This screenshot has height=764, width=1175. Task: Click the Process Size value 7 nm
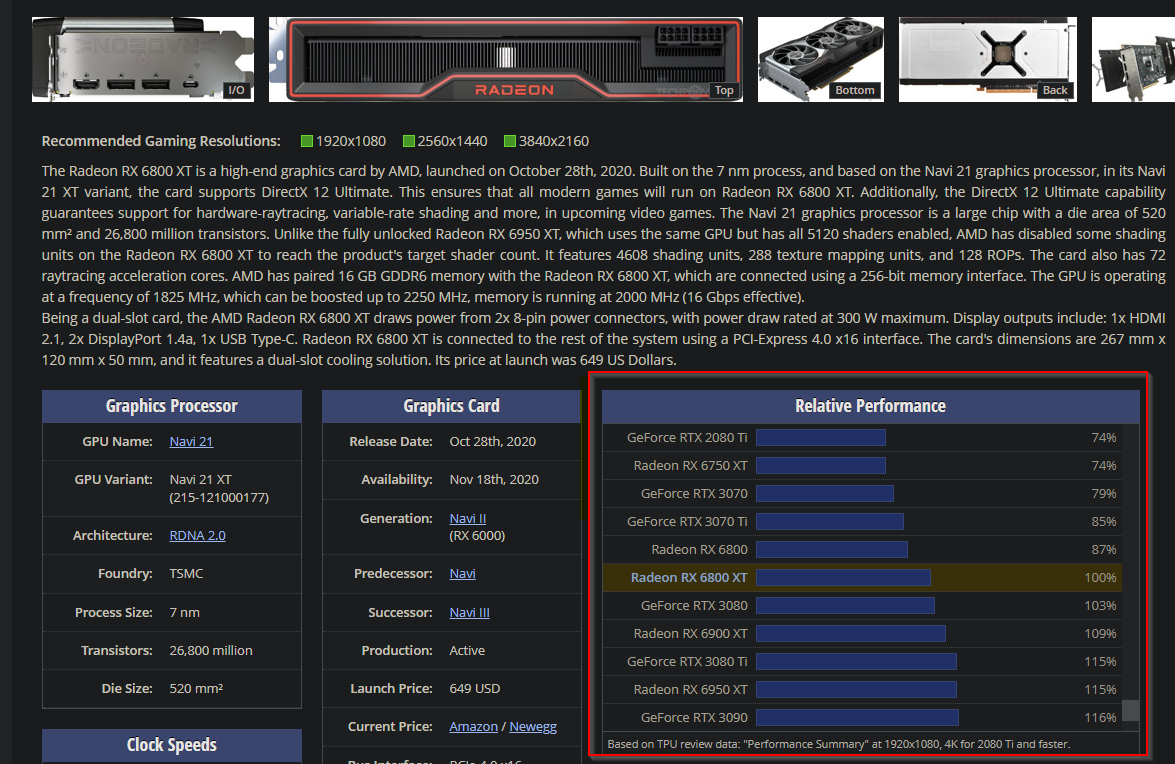point(184,613)
